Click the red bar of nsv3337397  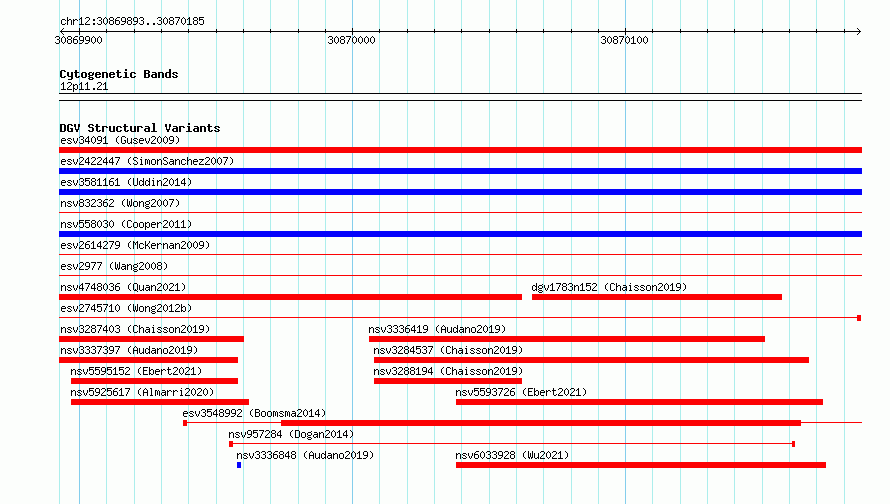pos(149,360)
